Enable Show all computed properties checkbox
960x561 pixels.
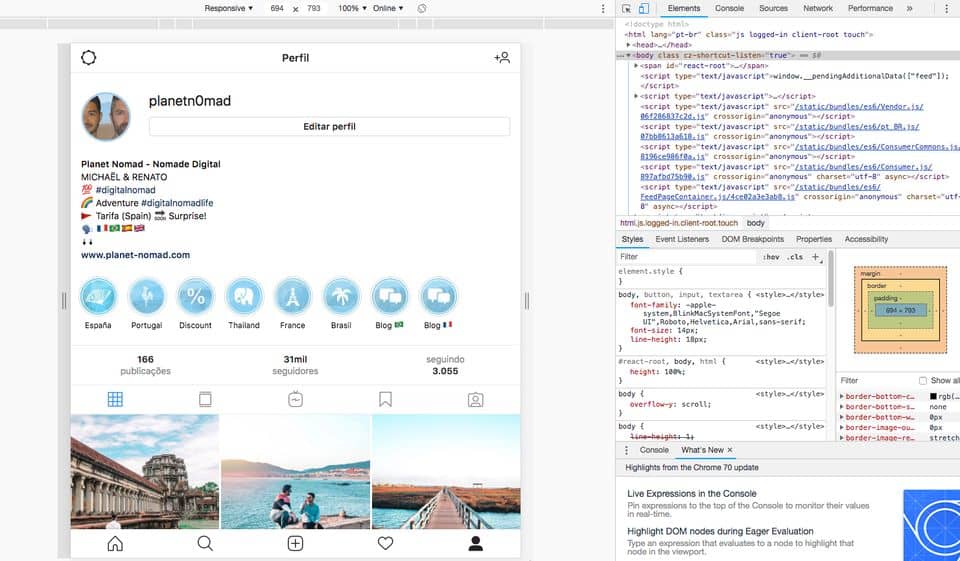tap(923, 380)
